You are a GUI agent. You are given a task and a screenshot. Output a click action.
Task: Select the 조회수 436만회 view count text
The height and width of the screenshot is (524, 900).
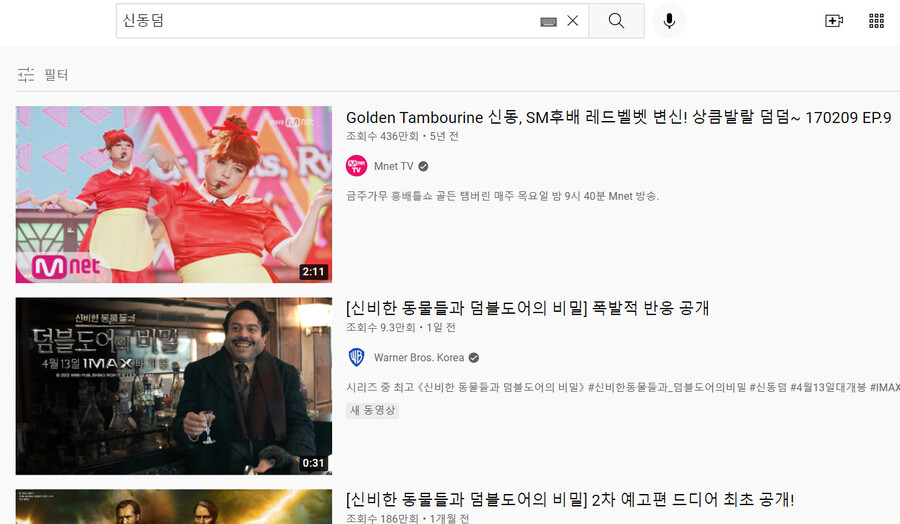(x=382, y=136)
